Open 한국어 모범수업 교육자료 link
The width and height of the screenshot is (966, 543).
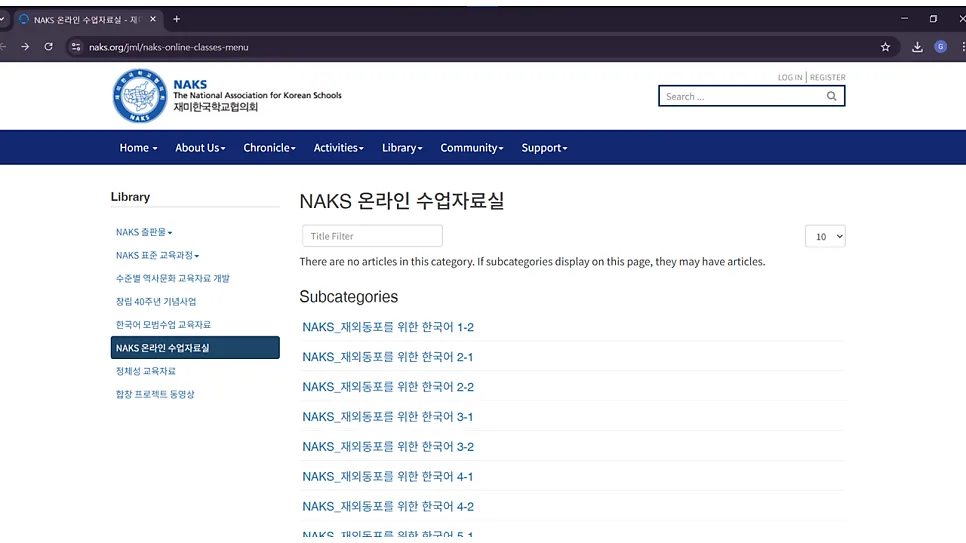pos(163,325)
